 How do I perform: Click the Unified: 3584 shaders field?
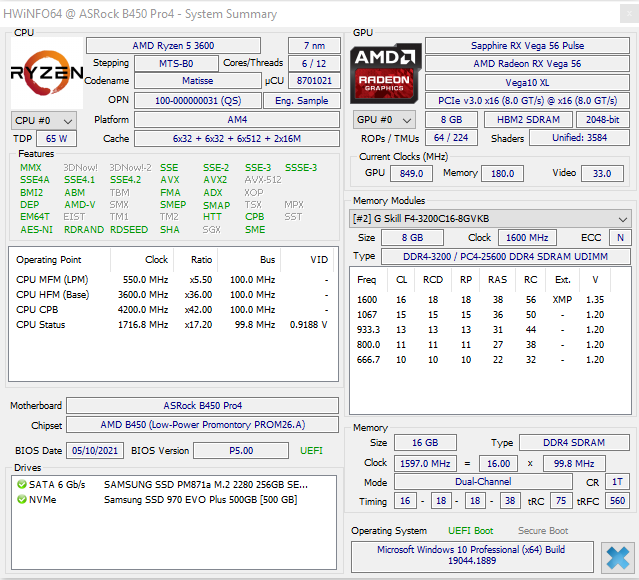(580, 138)
